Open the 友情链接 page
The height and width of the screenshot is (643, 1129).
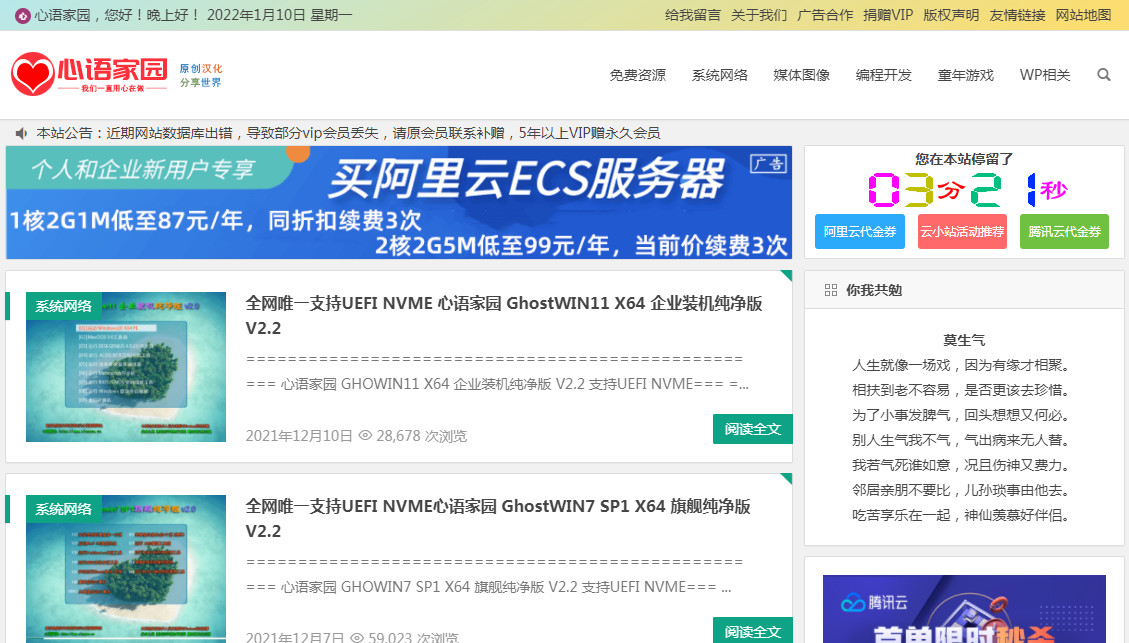click(1017, 15)
